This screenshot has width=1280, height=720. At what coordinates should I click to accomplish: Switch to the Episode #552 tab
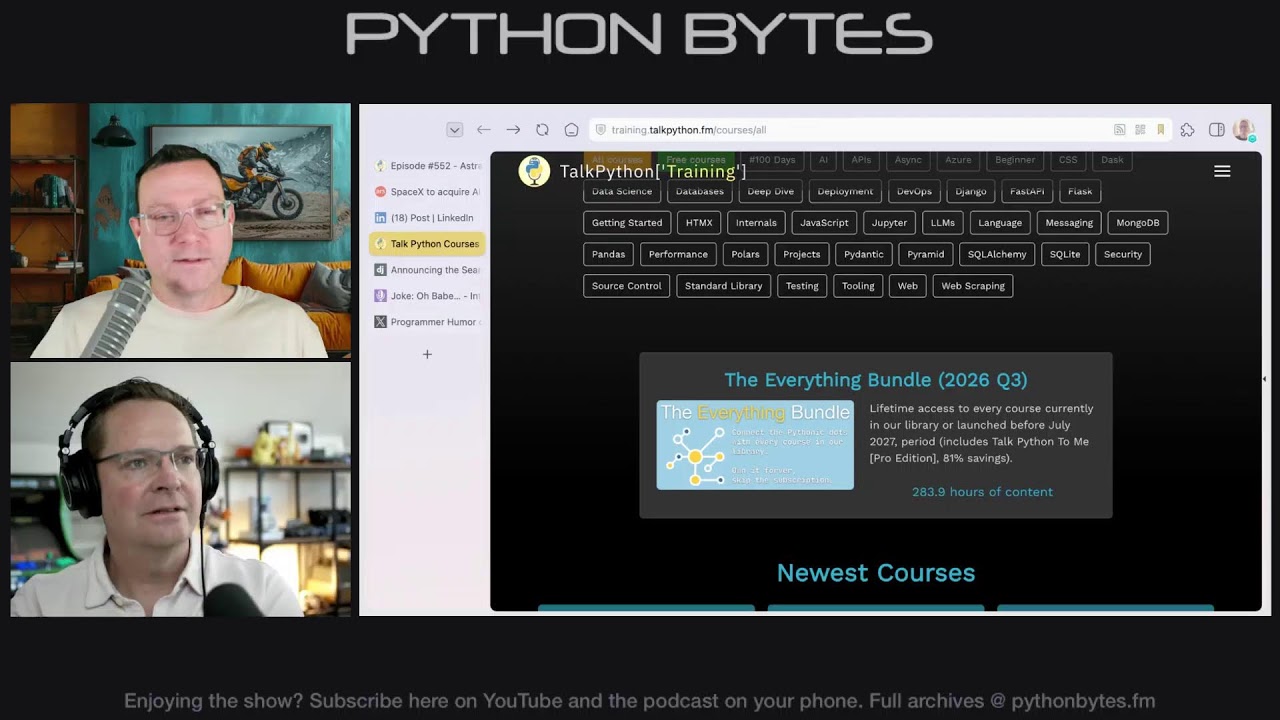[427, 166]
